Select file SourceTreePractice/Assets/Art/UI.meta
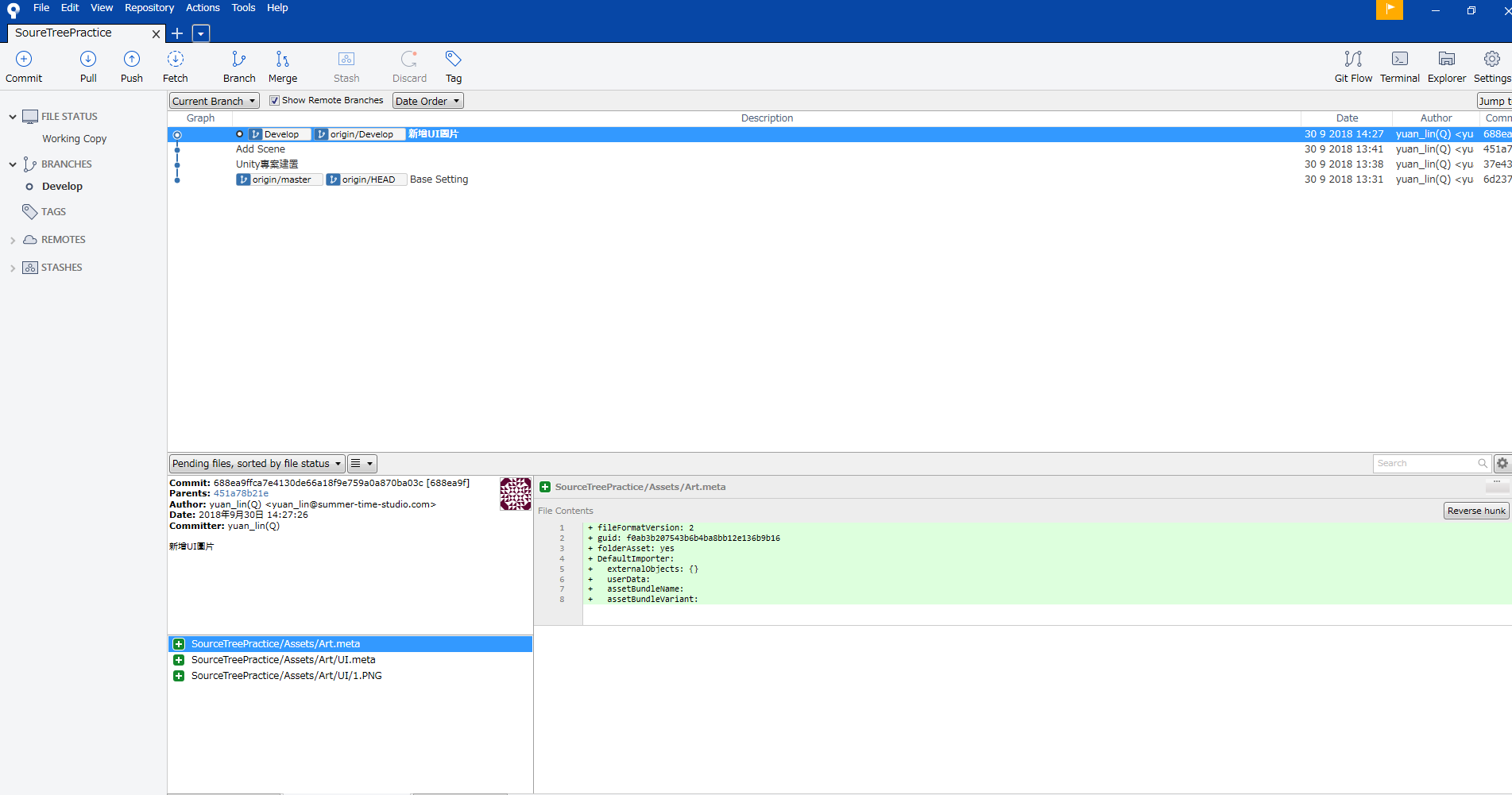This screenshot has width=1512, height=795. click(350, 660)
